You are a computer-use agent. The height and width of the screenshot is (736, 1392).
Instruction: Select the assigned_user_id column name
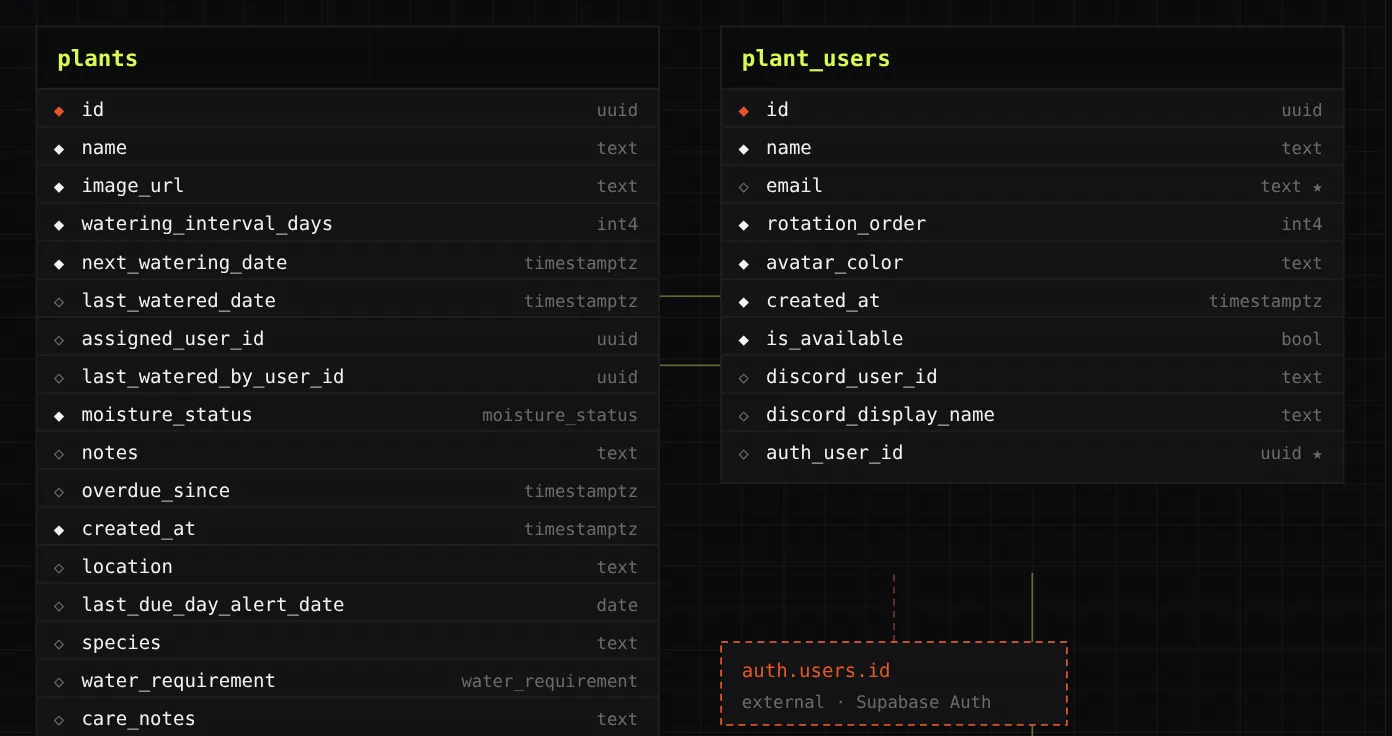tap(173, 339)
